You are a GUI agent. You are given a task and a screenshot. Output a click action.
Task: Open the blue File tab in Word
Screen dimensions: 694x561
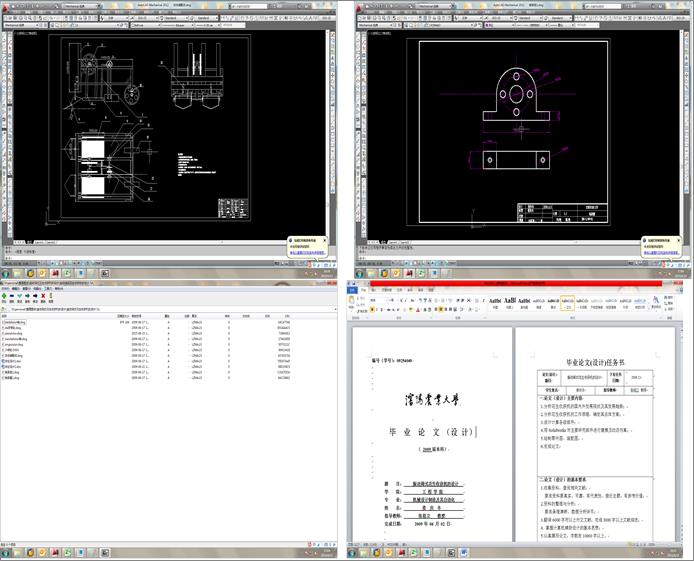[x=352, y=290]
